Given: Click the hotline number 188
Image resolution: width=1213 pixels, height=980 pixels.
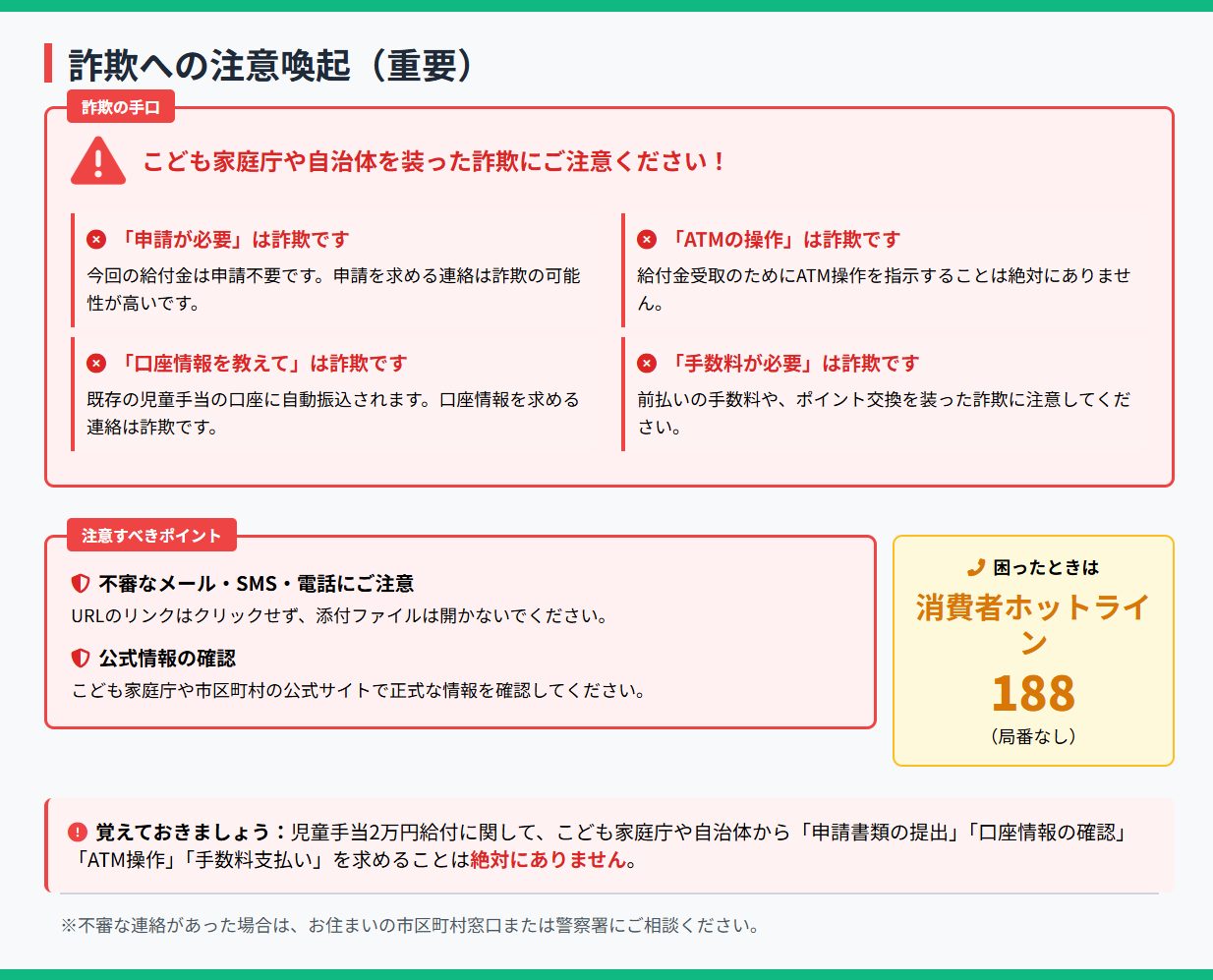Looking at the screenshot, I should (1032, 693).
